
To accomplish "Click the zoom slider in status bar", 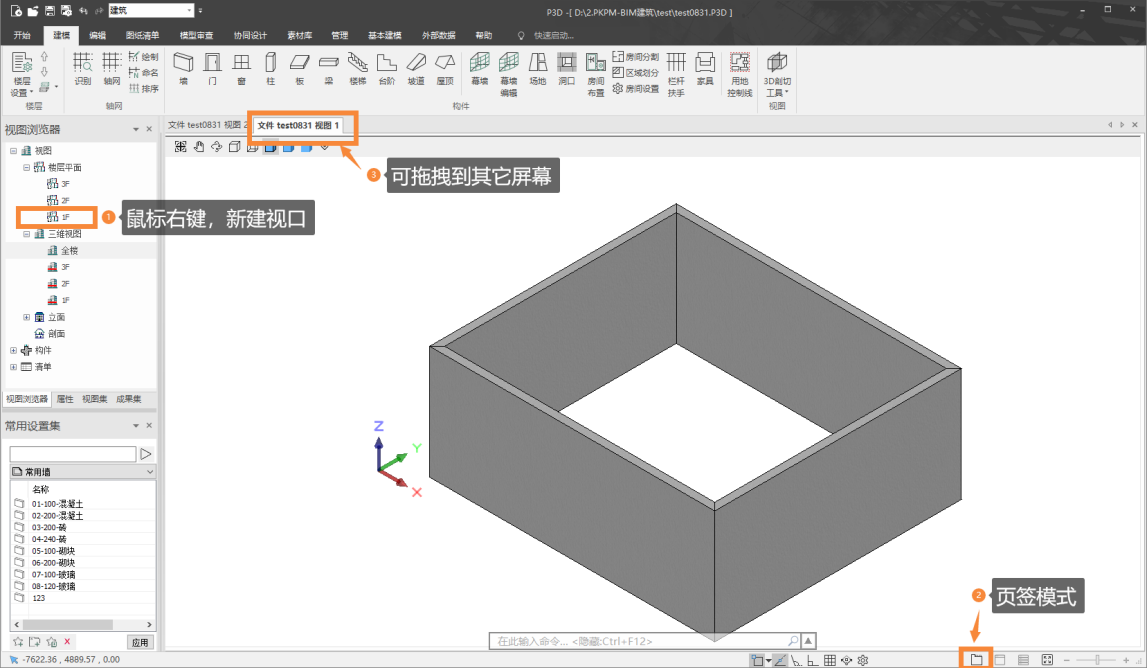I will pos(1100,660).
